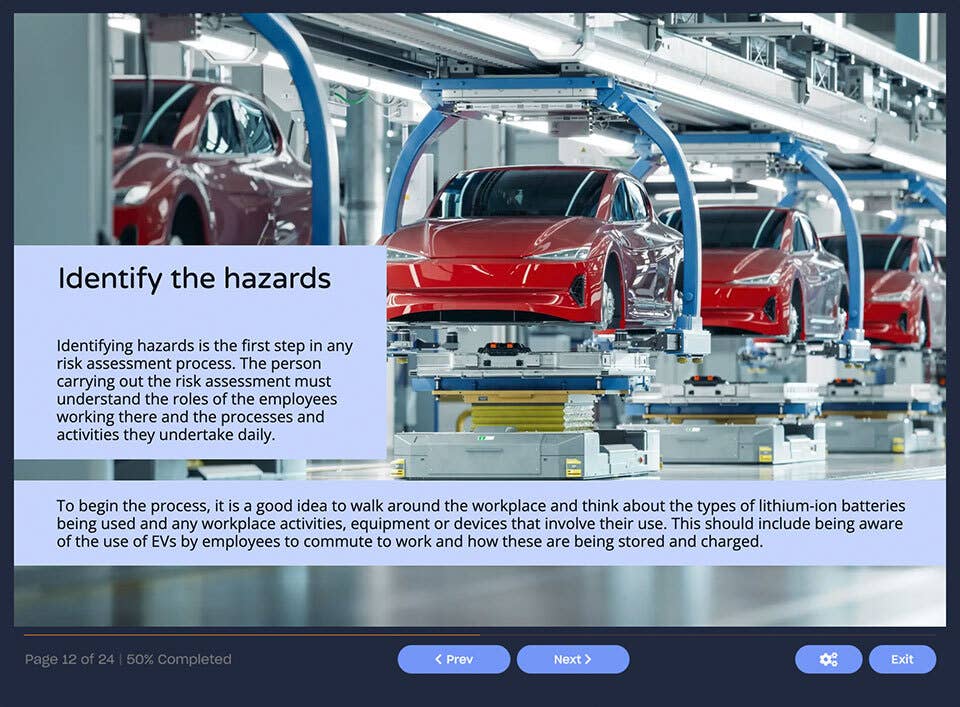Click the 'Identify the hazards' heading

click(196, 279)
